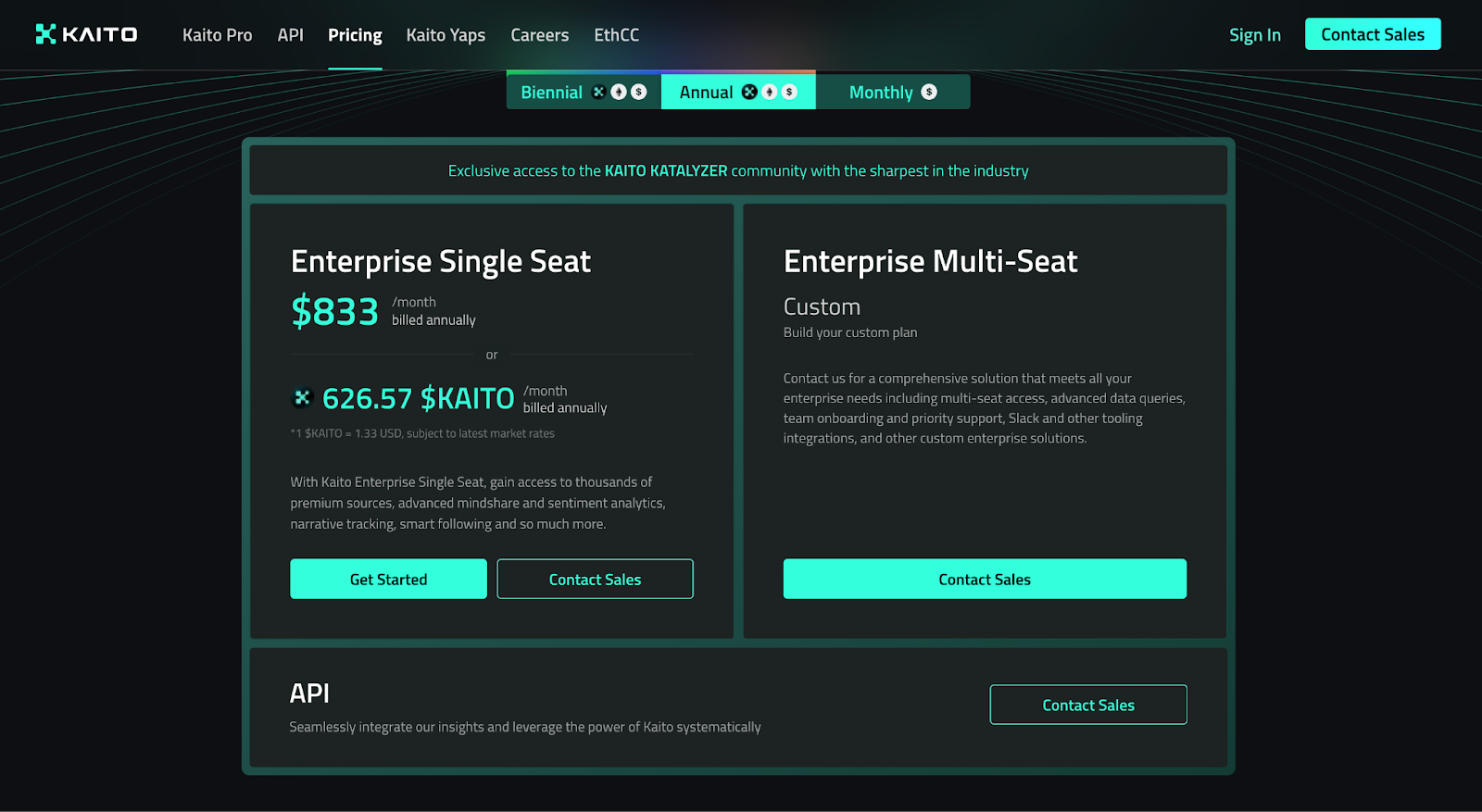The image size is (1482, 812).
Task: Visit Kaito Yaps in the navigation
Action: tap(446, 35)
